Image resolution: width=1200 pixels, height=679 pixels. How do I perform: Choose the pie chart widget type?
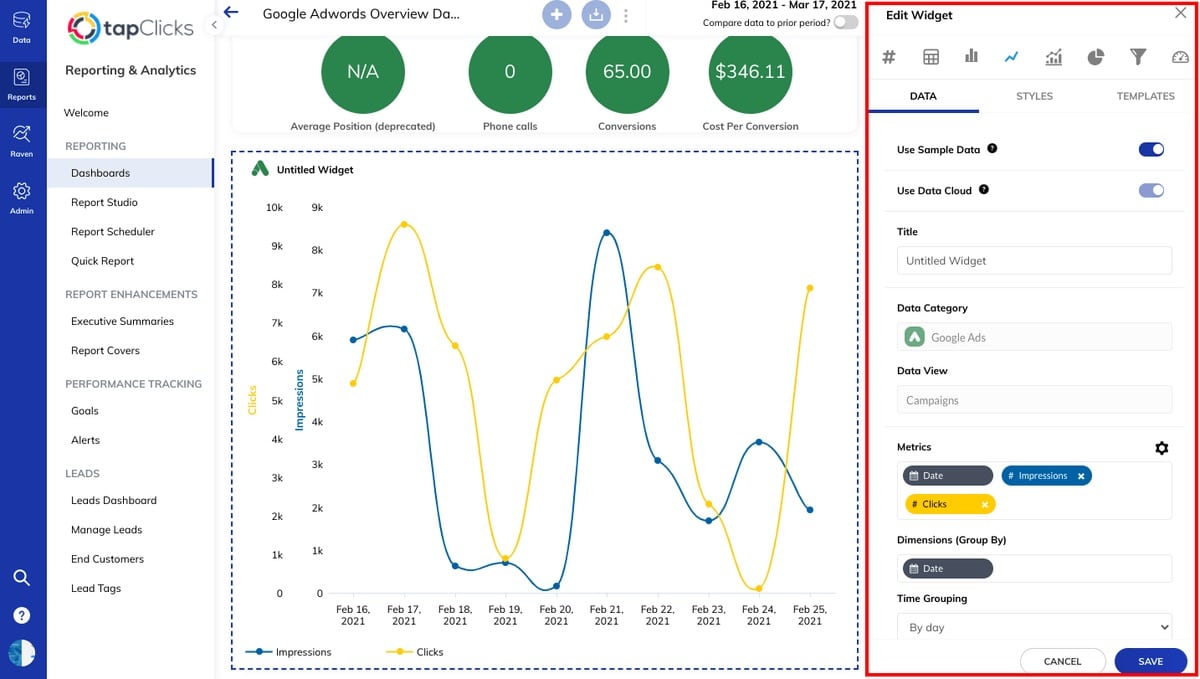click(x=1095, y=57)
